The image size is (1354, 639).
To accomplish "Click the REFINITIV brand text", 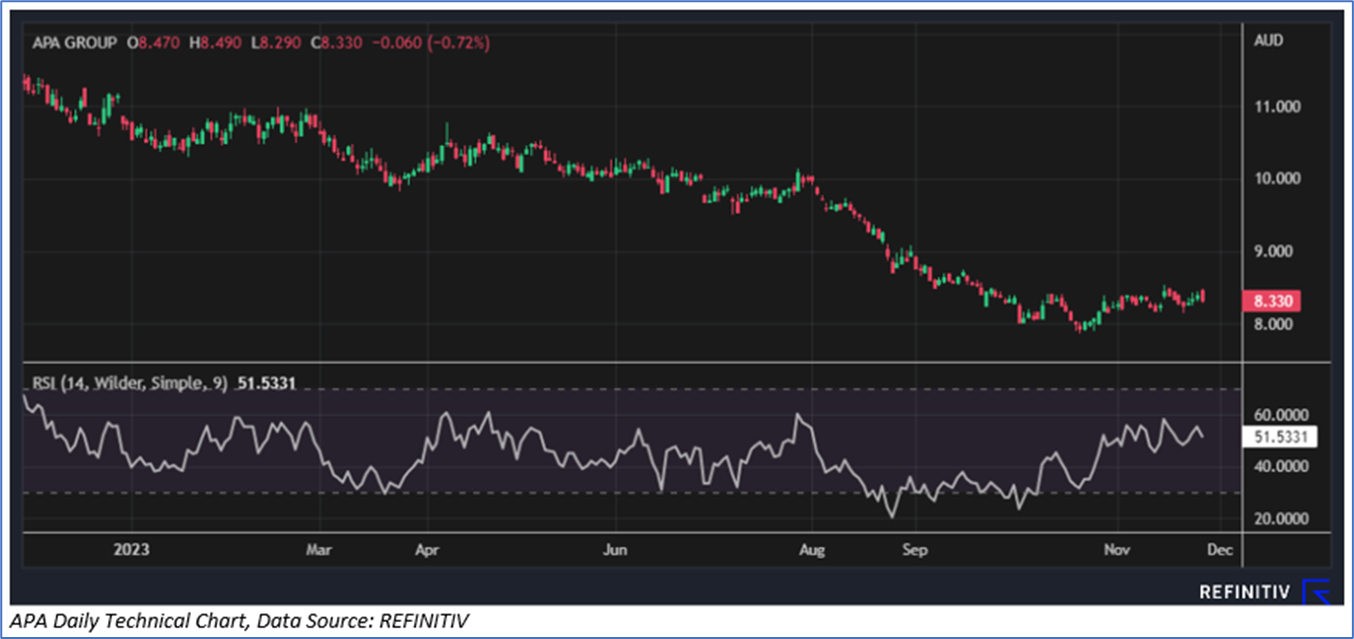I will click(x=1247, y=593).
